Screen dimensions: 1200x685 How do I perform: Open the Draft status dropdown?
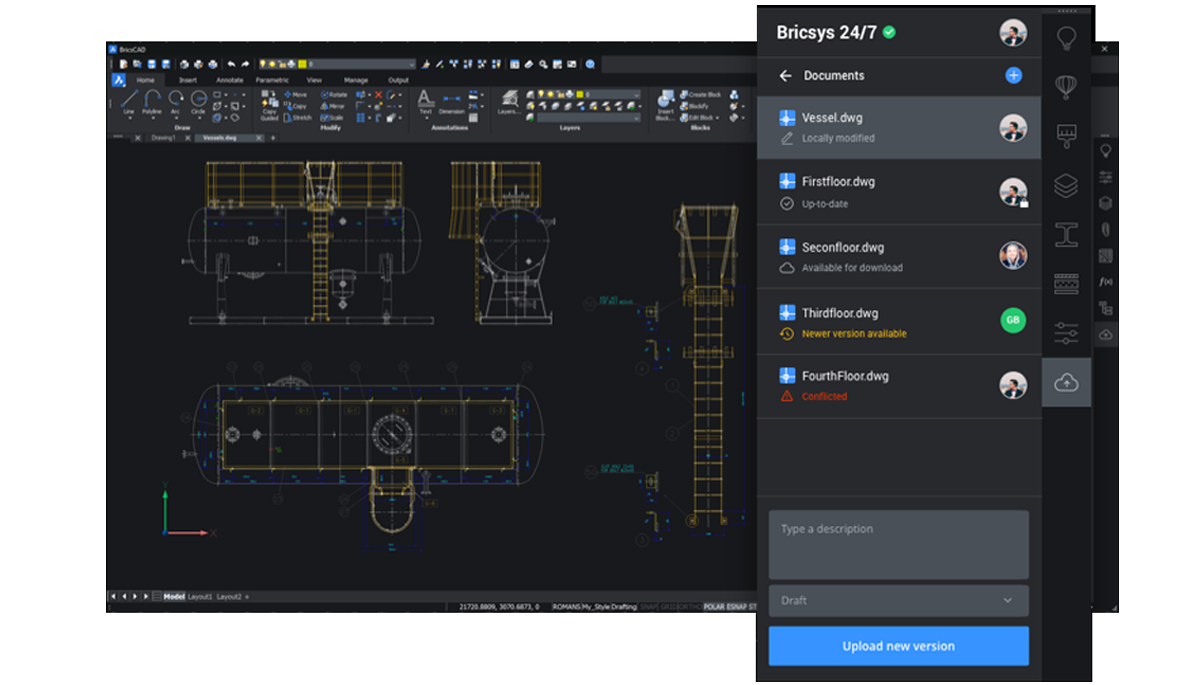[898, 600]
